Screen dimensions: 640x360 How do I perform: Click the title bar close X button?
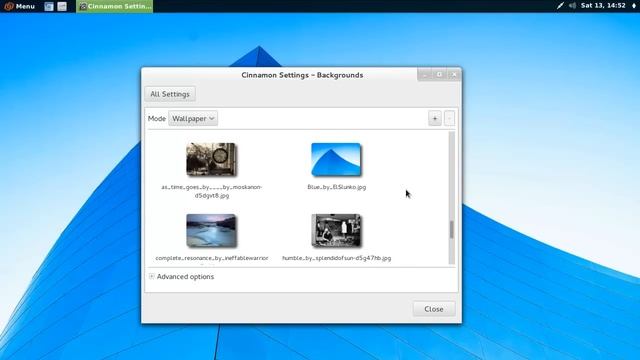point(454,75)
